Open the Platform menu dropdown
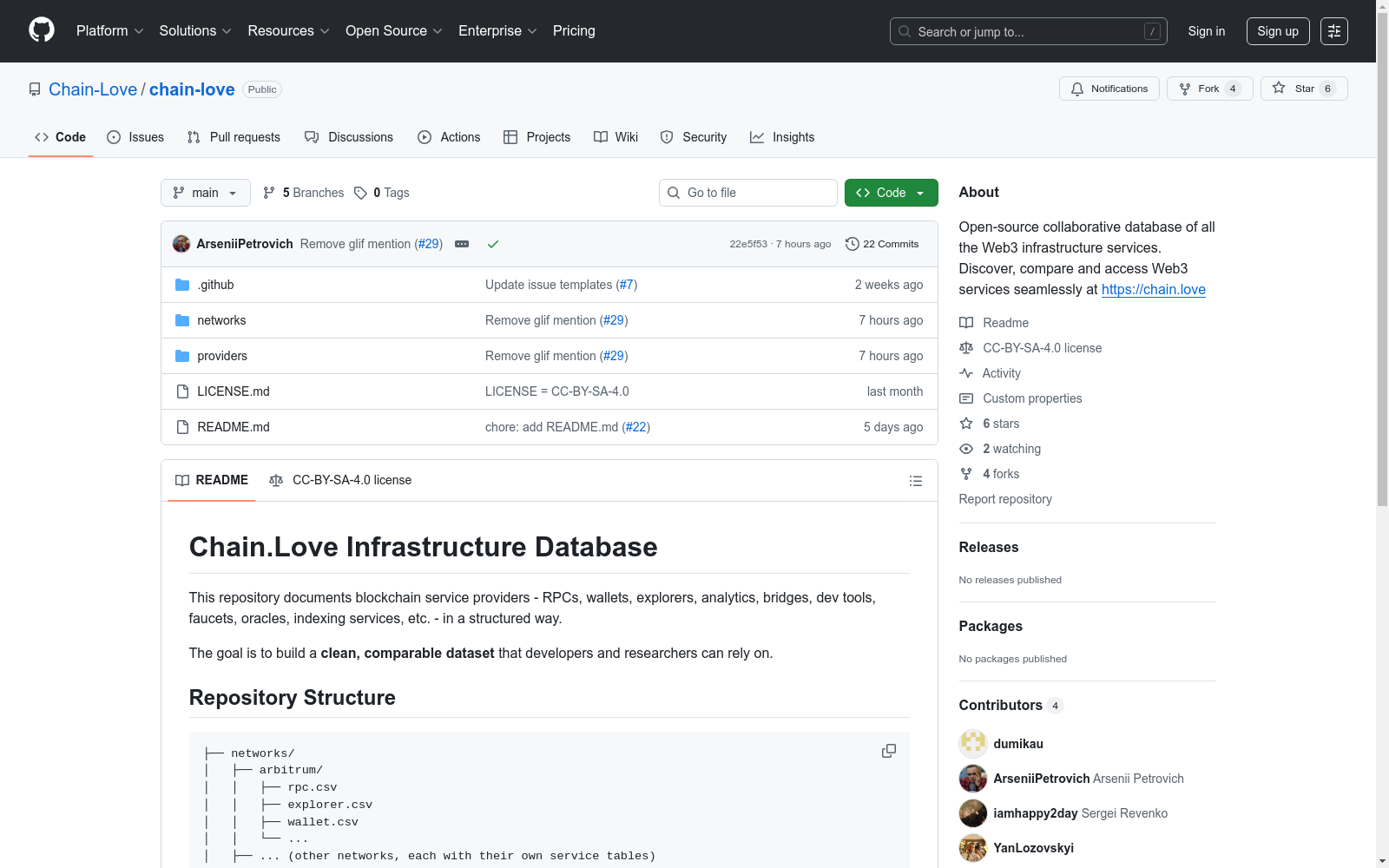The height and width of the screenshot is (868, 1389). (x=109, y=31)
